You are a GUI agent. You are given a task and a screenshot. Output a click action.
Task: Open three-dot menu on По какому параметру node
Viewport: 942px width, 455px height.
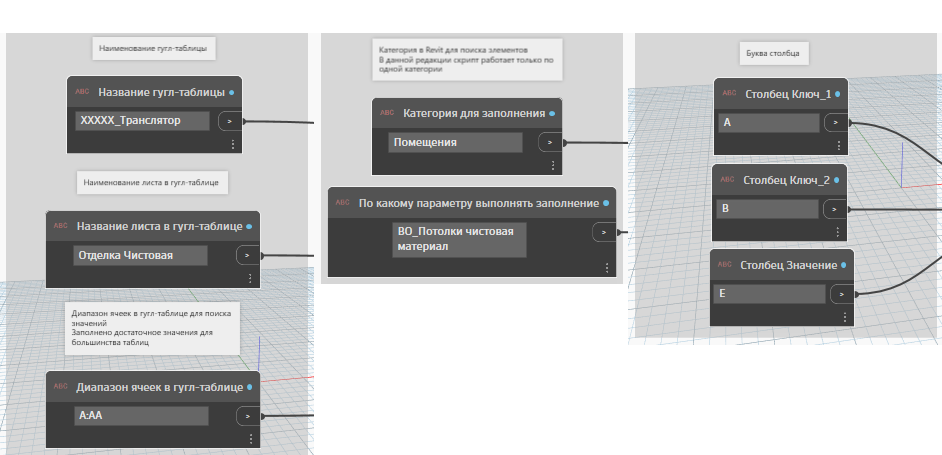click(607, 268)
